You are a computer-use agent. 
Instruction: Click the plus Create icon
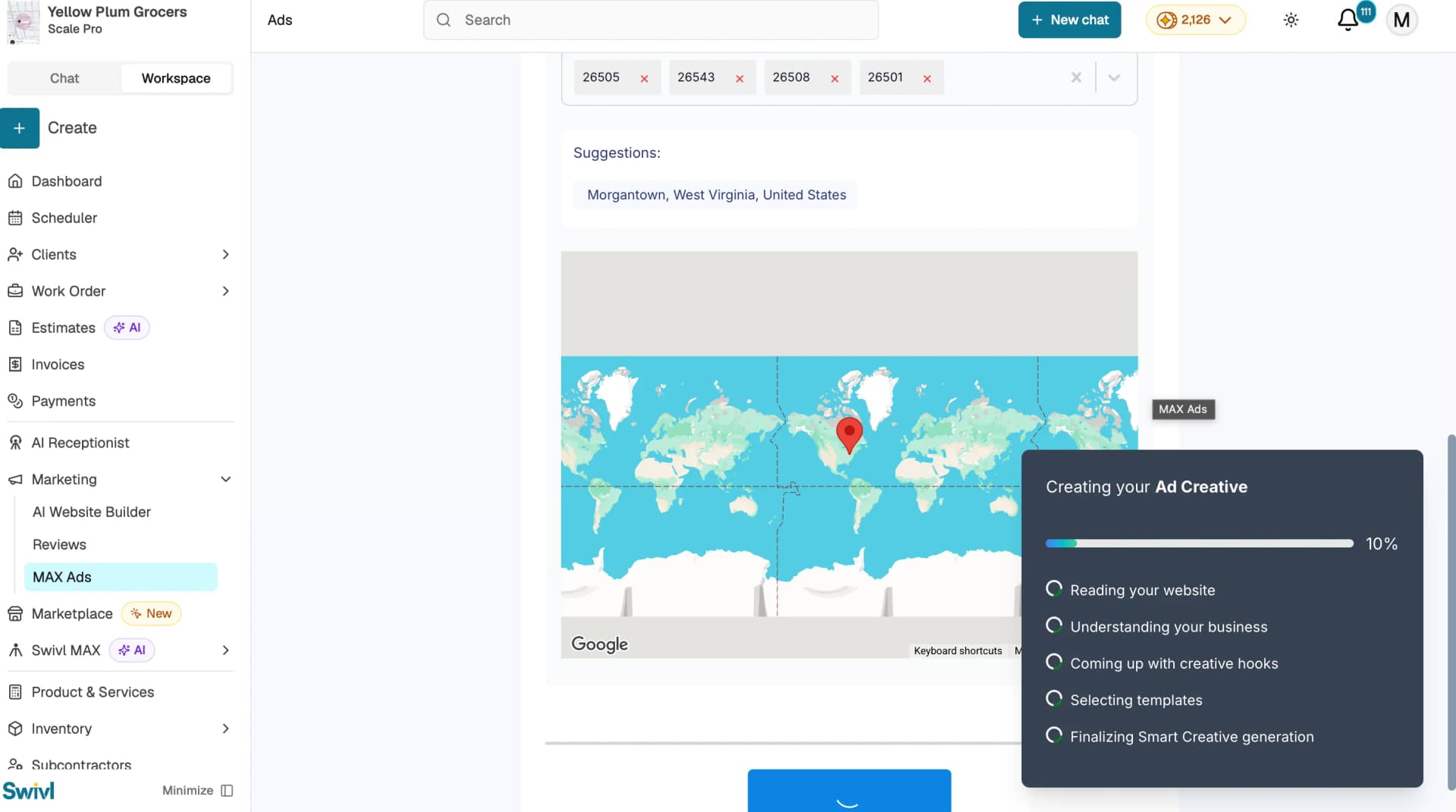[20, 128]
